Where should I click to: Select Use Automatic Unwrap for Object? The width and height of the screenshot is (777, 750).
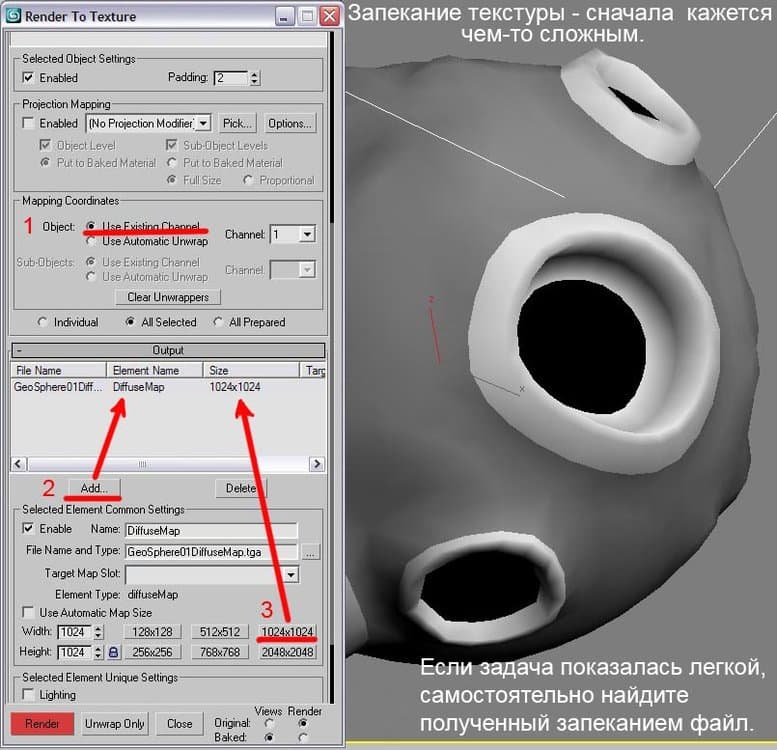92,241
